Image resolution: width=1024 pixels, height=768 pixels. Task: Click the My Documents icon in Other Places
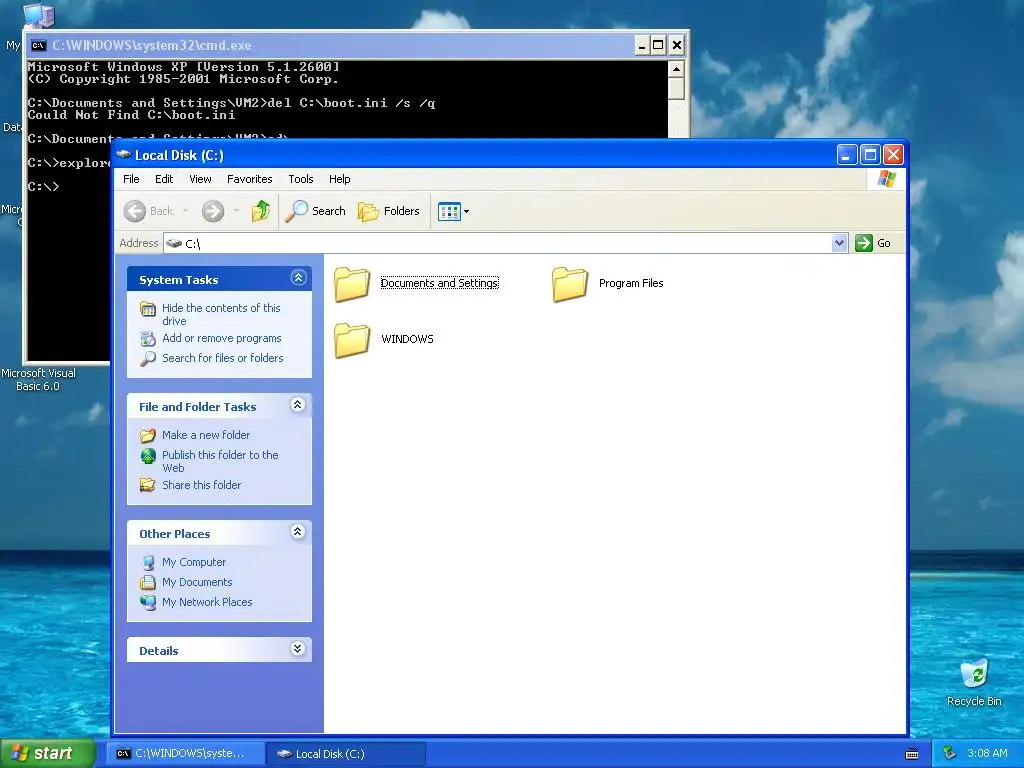(148, 582)
